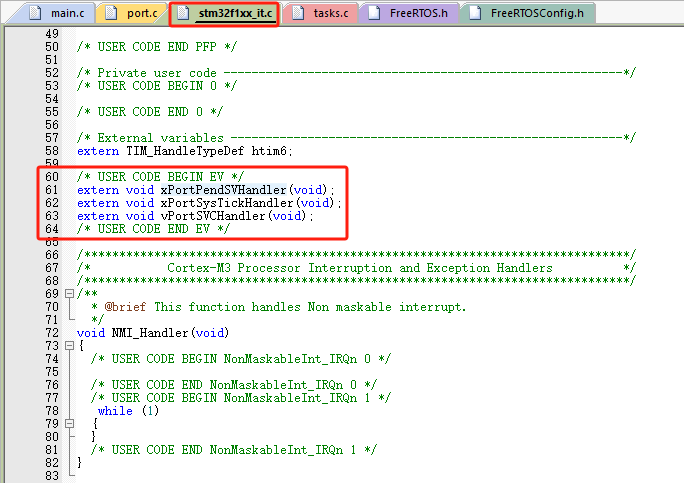Viewport: 684px width, 483px height.
Task: Click on vPortSVCHandler in line 63
Action: [x=213, y=216]
